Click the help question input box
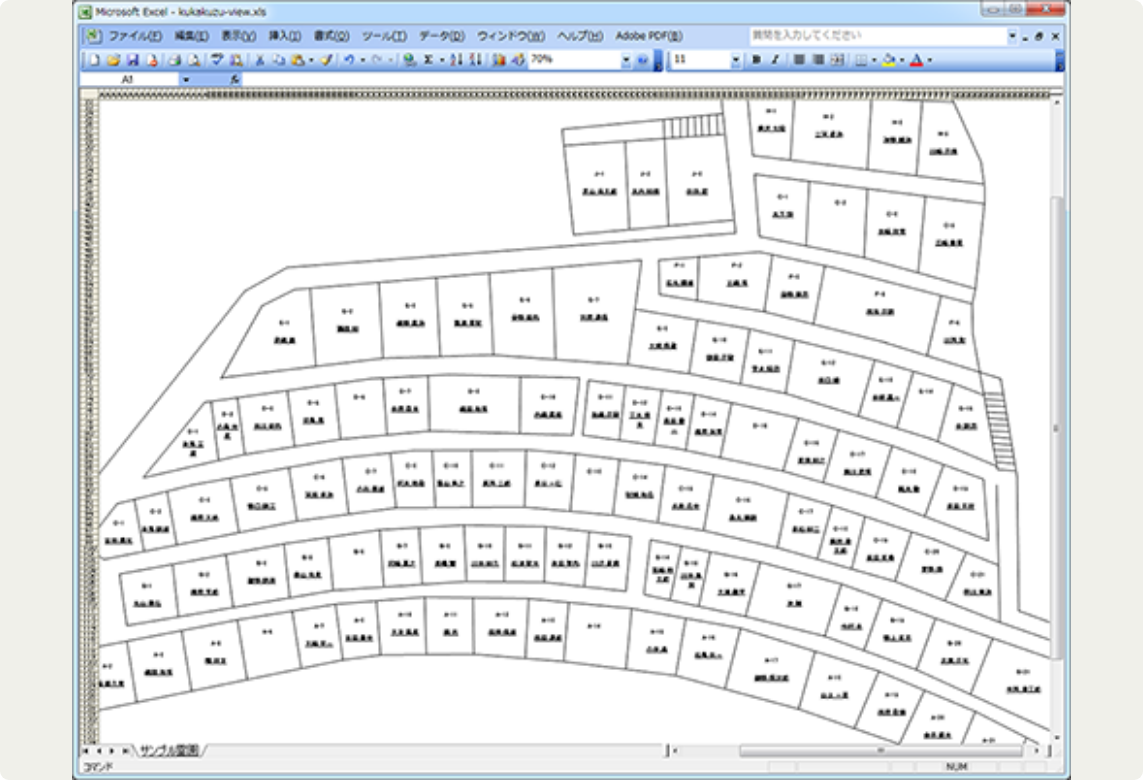Screen dimensions: 1143x780 tap(876, 36)
